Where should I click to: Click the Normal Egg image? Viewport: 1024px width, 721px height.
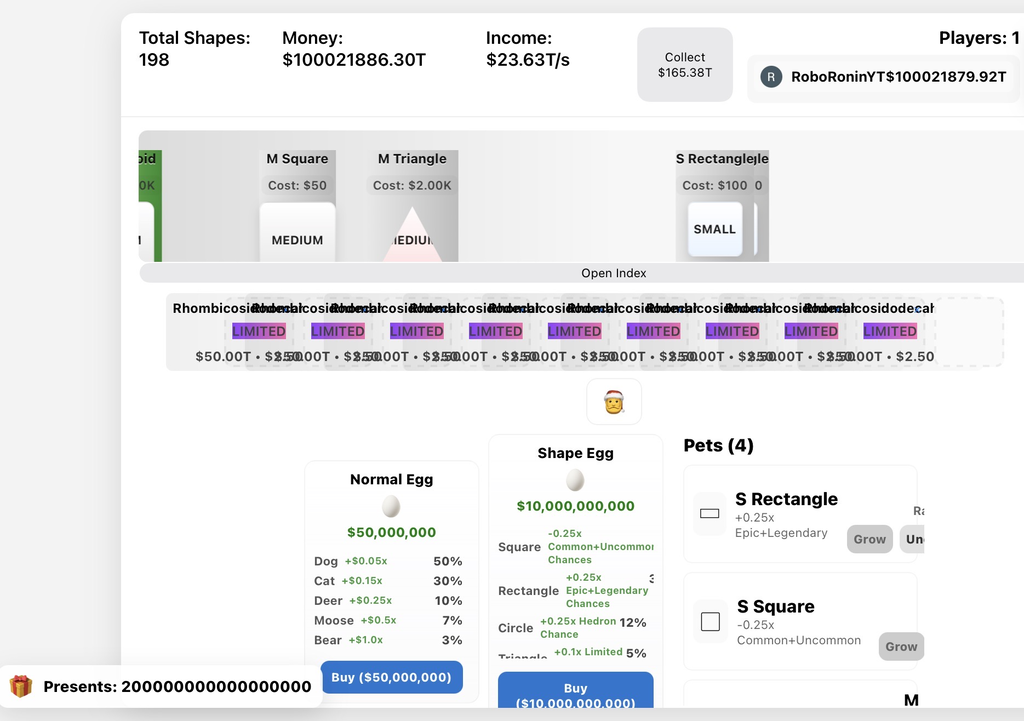point(391,506)
